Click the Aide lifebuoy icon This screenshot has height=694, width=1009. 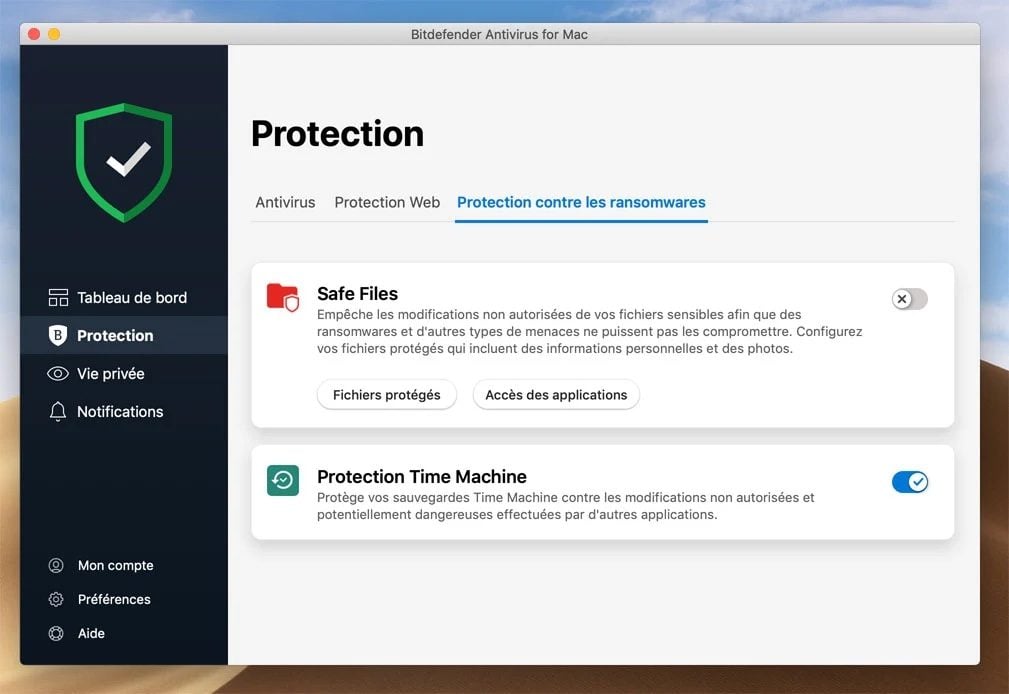point(56,633)
